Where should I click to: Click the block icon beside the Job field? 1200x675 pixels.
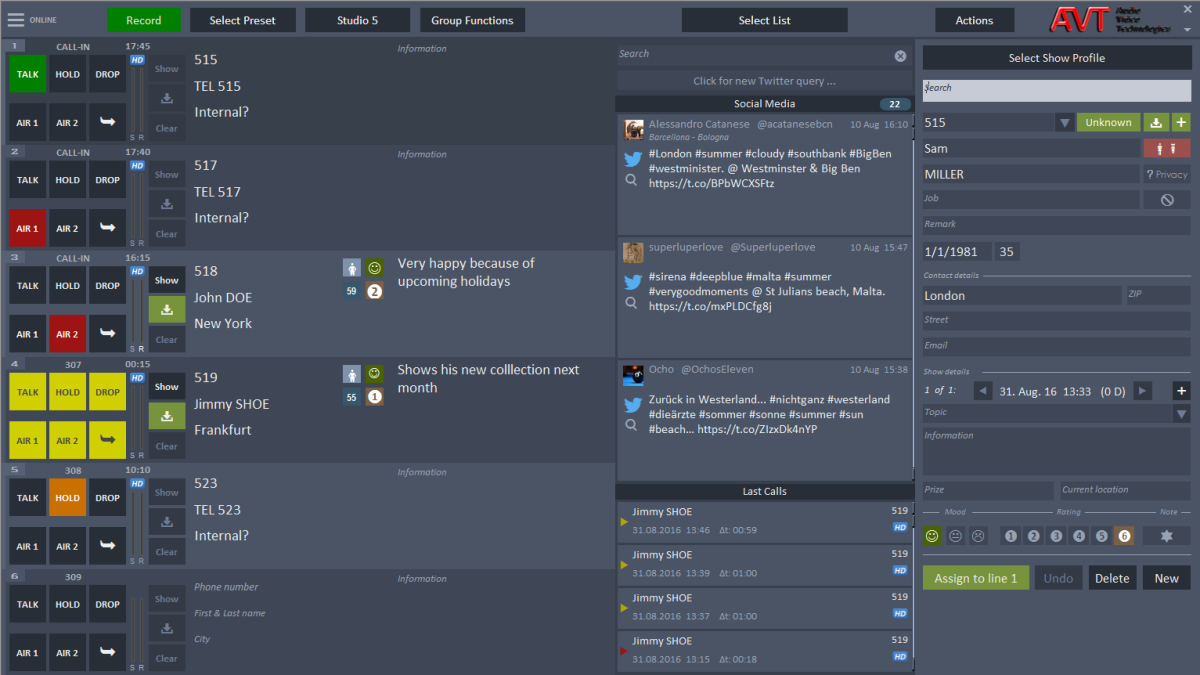(1166, 200)
